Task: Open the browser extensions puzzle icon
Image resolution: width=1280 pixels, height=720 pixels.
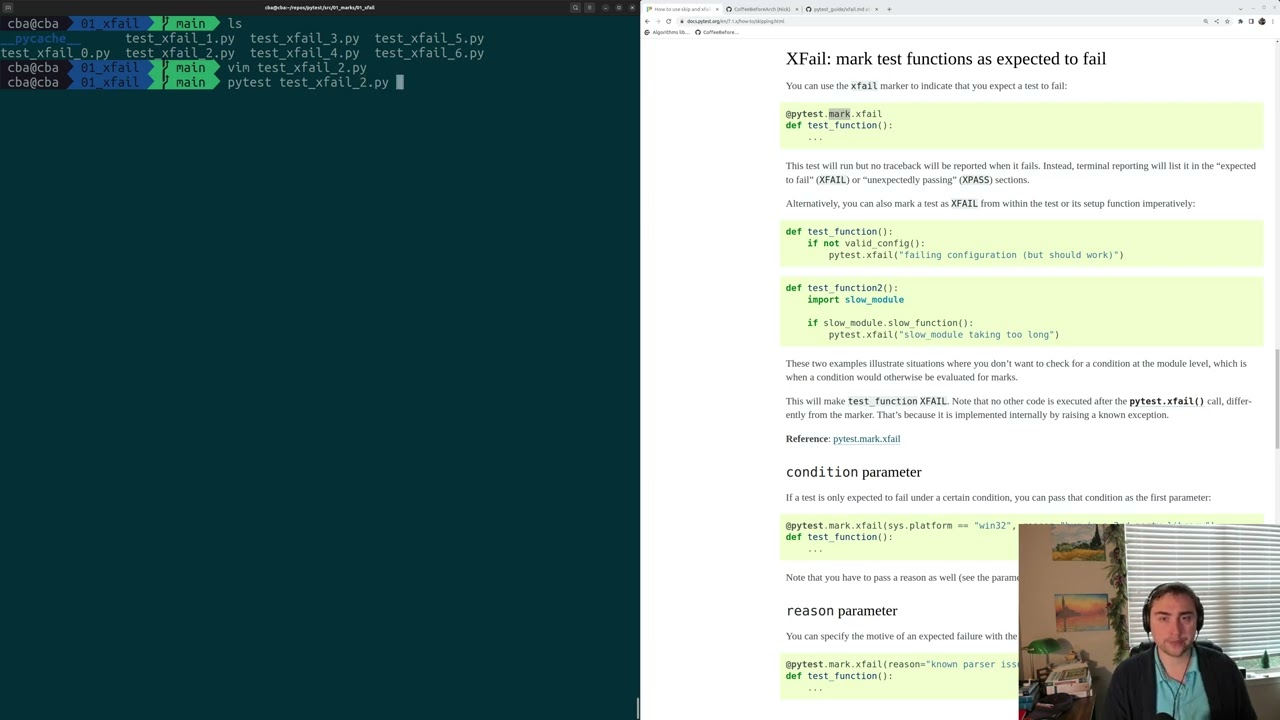Action: coord(1240,21)
